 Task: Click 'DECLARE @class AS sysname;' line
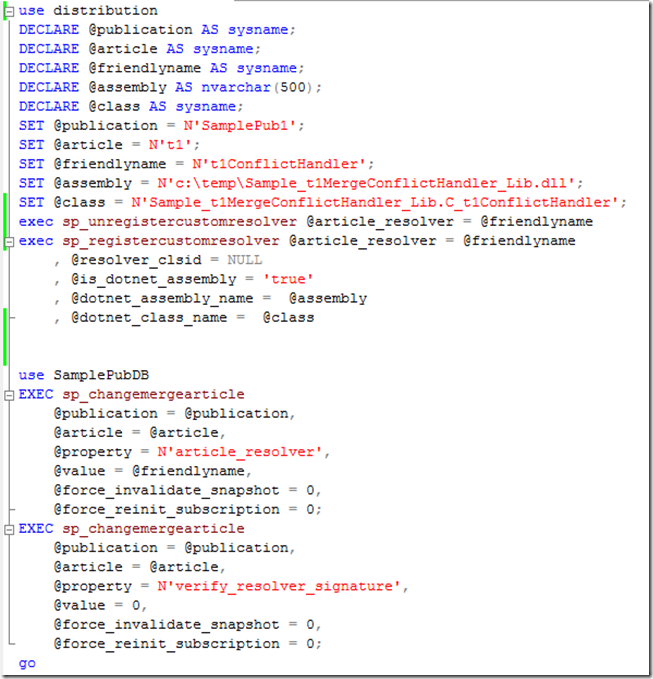point(131,107)
